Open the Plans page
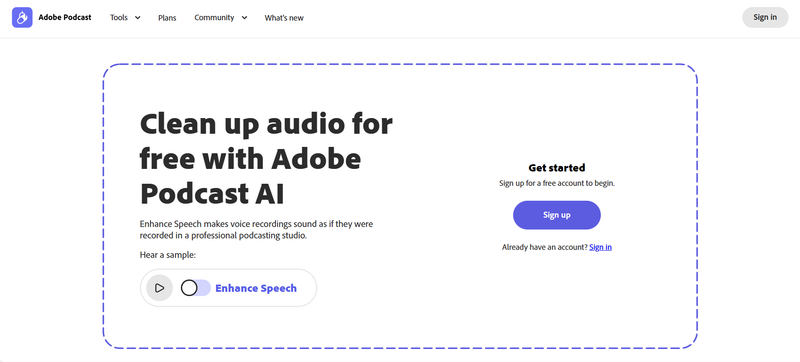Image resolution: width=800 pixels, height=362 pixels. click(167, 18)
